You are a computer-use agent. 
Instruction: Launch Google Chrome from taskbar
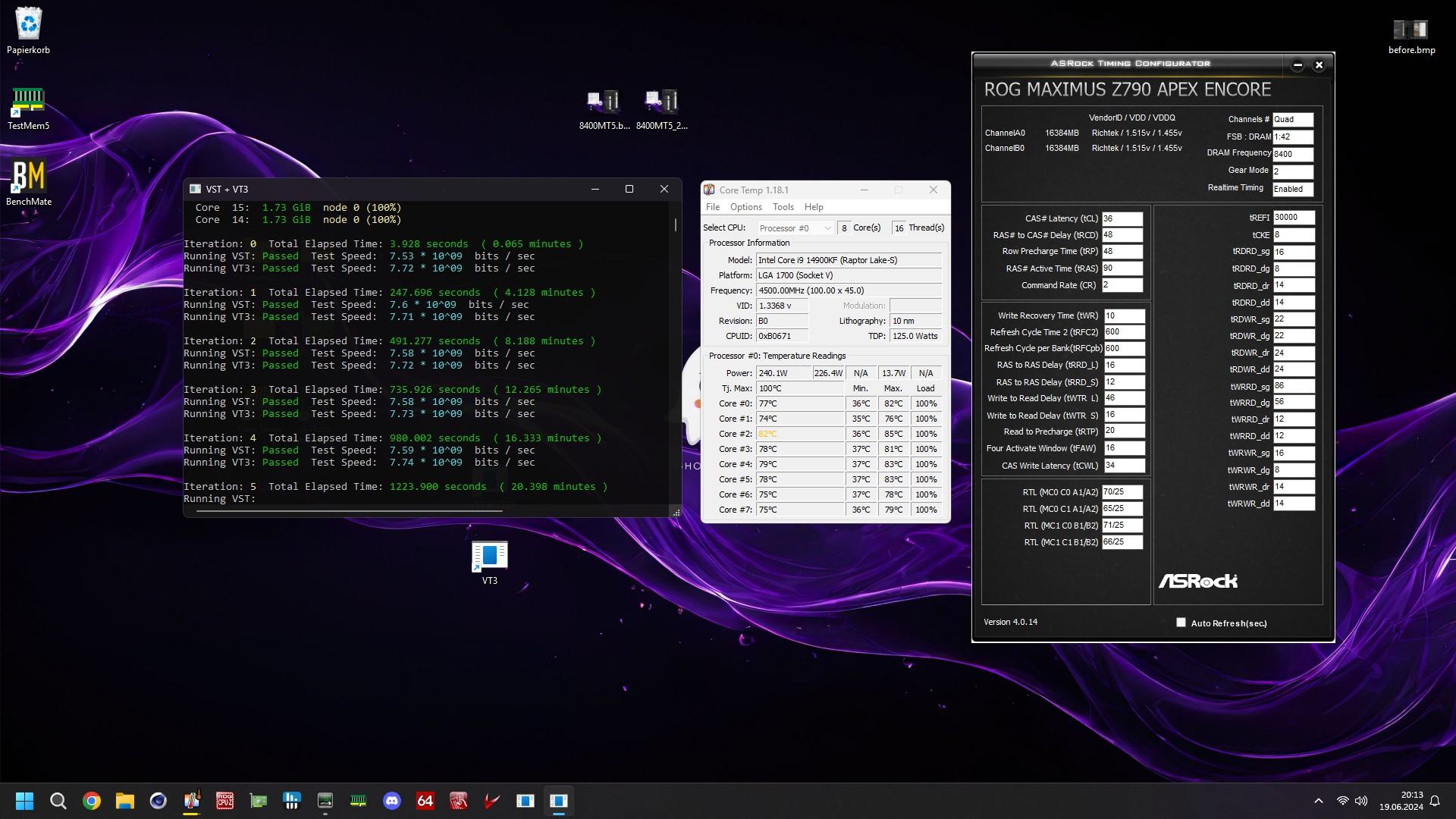pos(92,801)
